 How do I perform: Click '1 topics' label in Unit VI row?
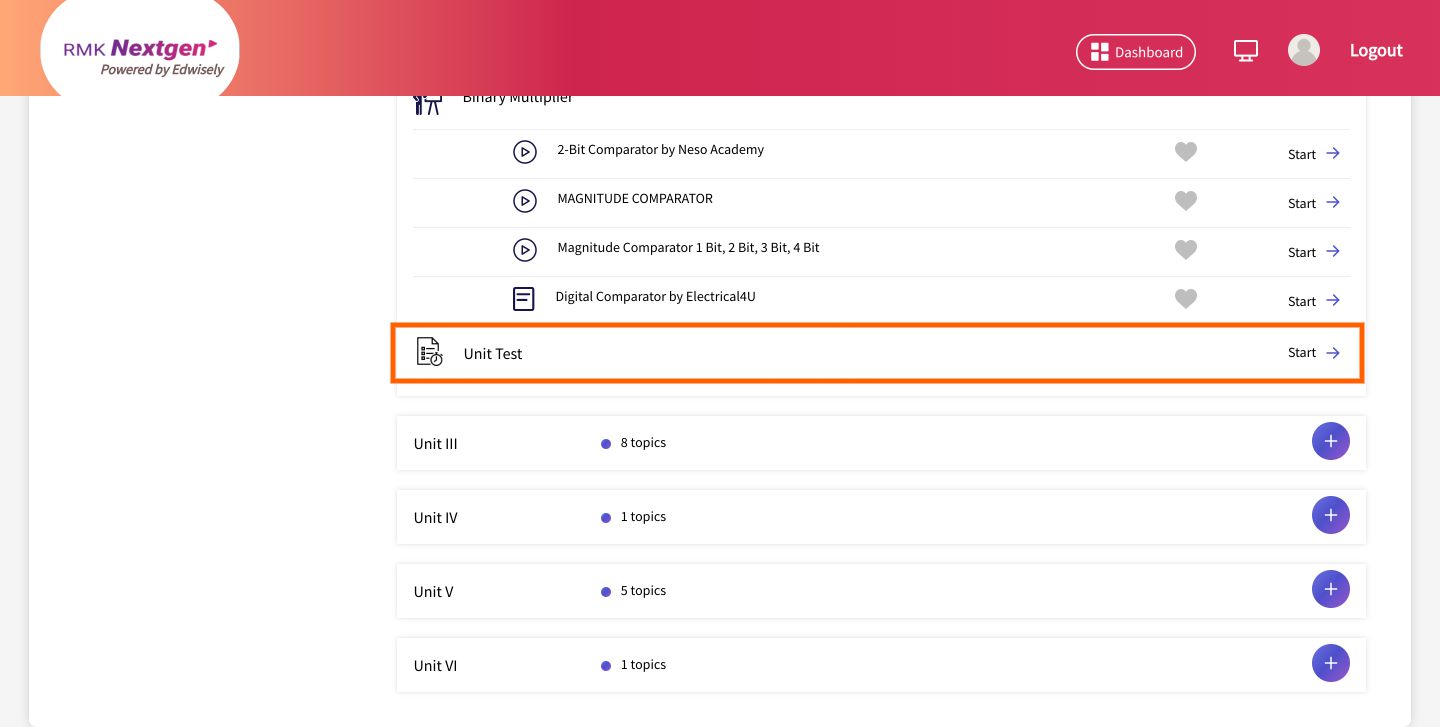pyautogui.click(x=643, y=664)
